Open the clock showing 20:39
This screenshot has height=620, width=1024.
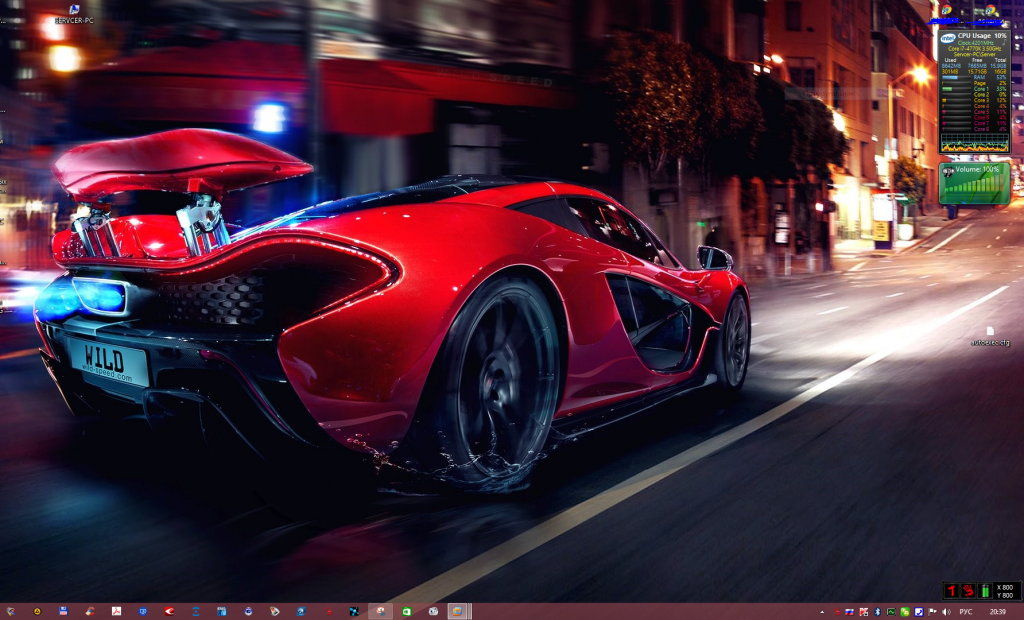998,611
